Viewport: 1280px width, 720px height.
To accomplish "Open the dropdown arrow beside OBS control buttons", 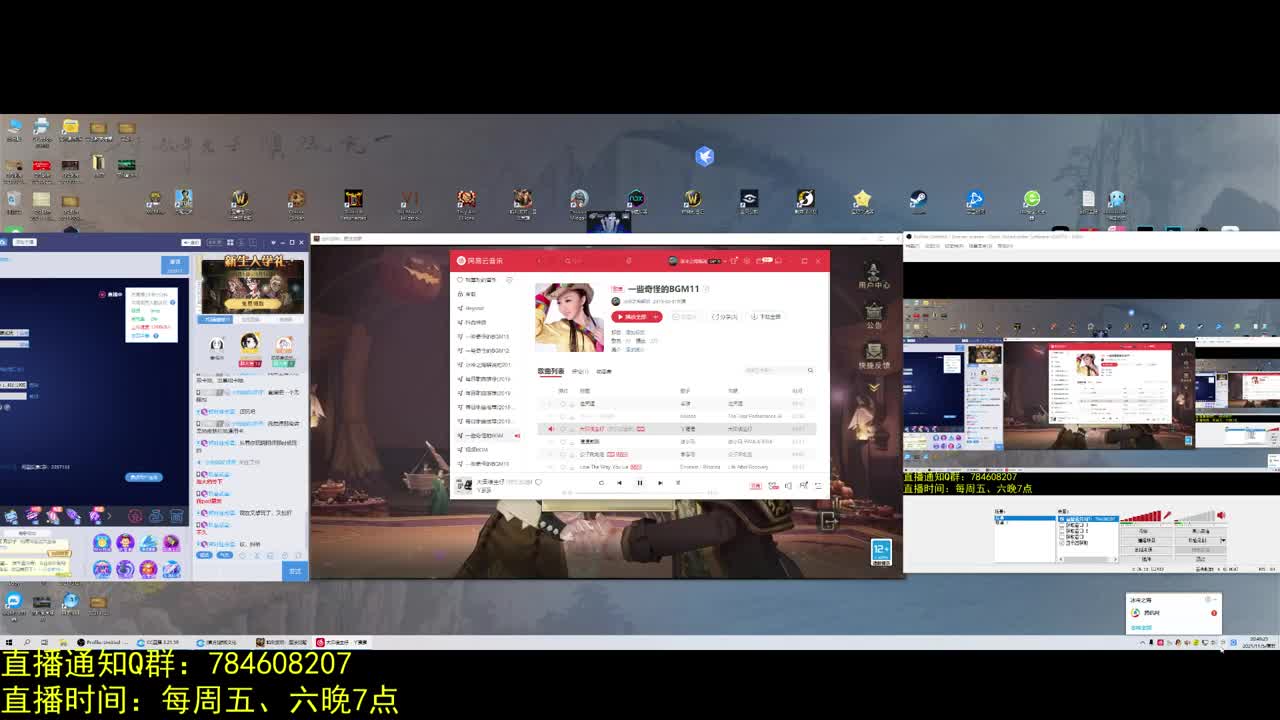I will pos(1222,540).
